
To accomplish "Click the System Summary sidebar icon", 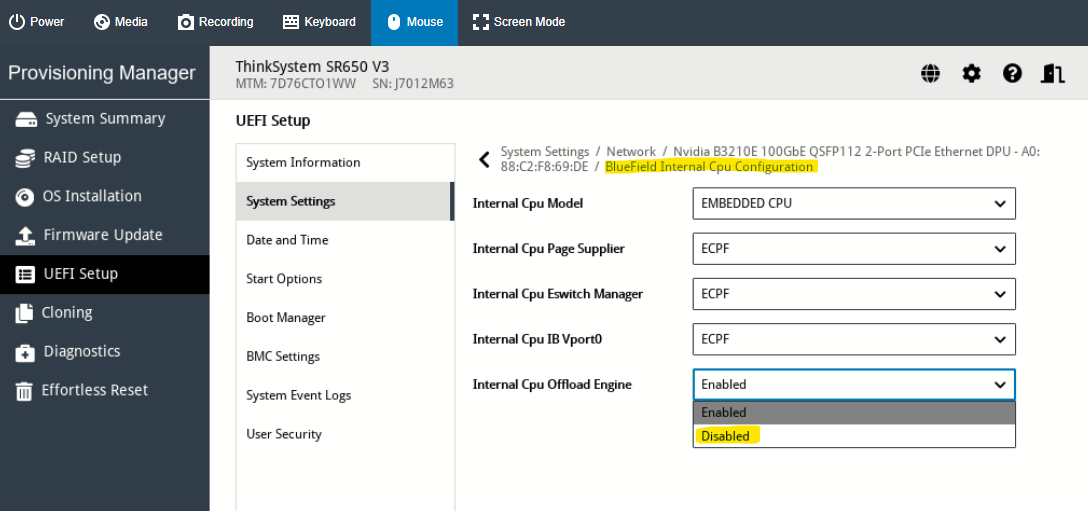I will coord(26,119).
